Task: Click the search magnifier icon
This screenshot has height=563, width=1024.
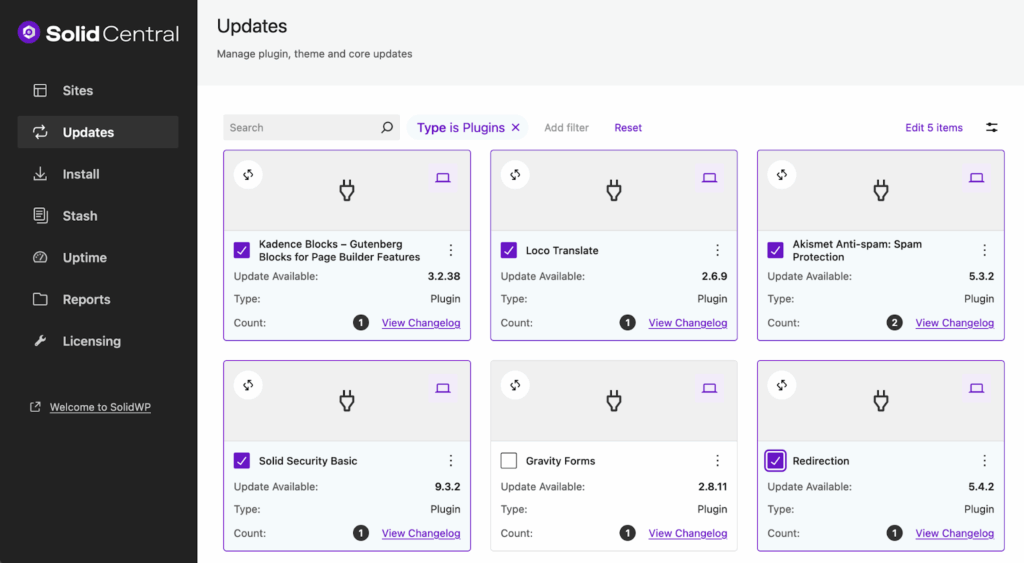Action: 387,128
